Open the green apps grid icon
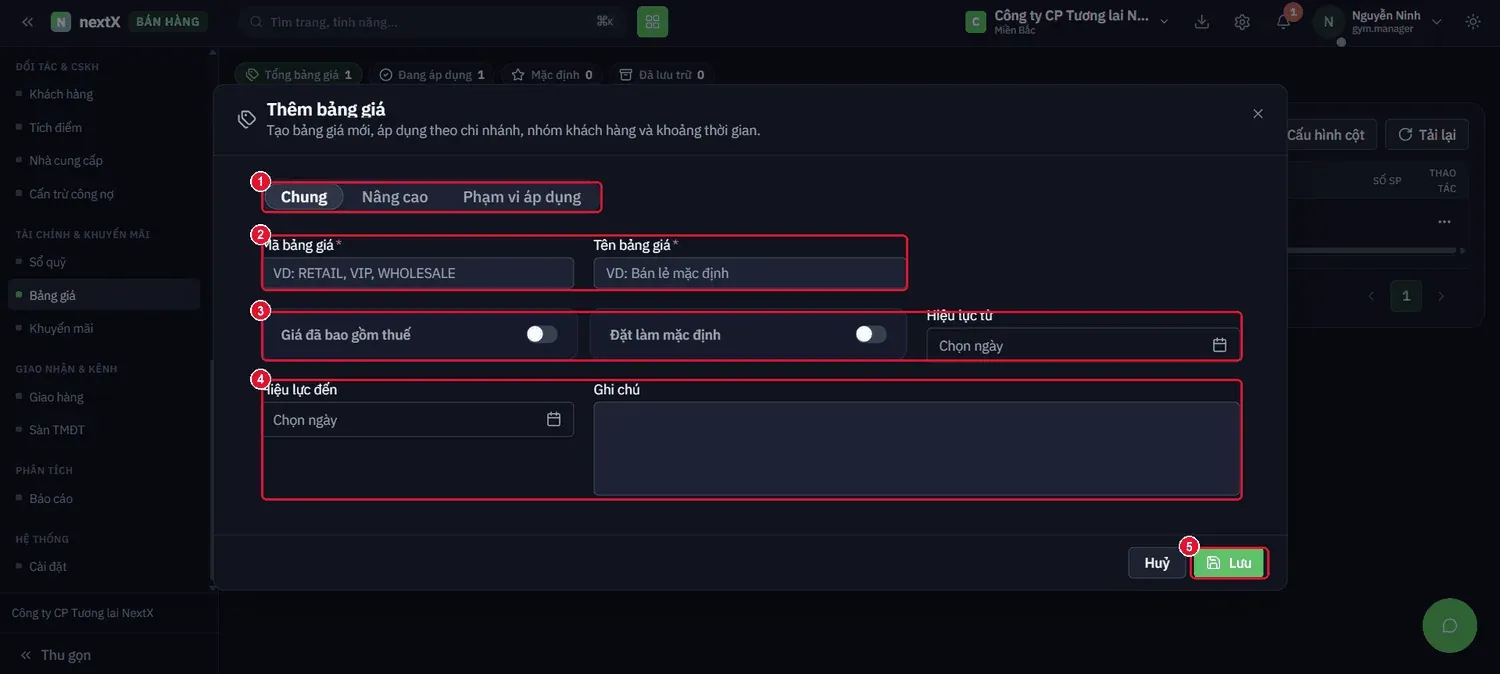Image resolution: width=1500 pixels, height=674 pixels. click(x=653, y=21)
